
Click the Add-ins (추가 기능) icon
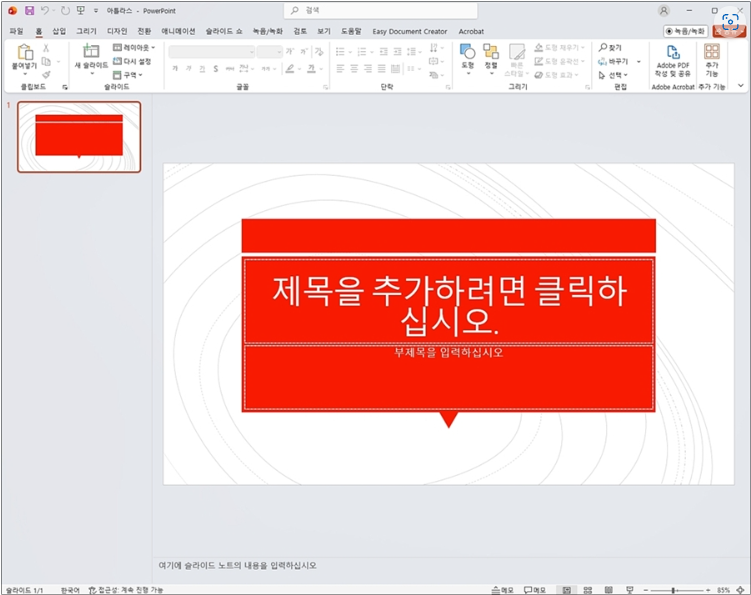click(711, 58)
